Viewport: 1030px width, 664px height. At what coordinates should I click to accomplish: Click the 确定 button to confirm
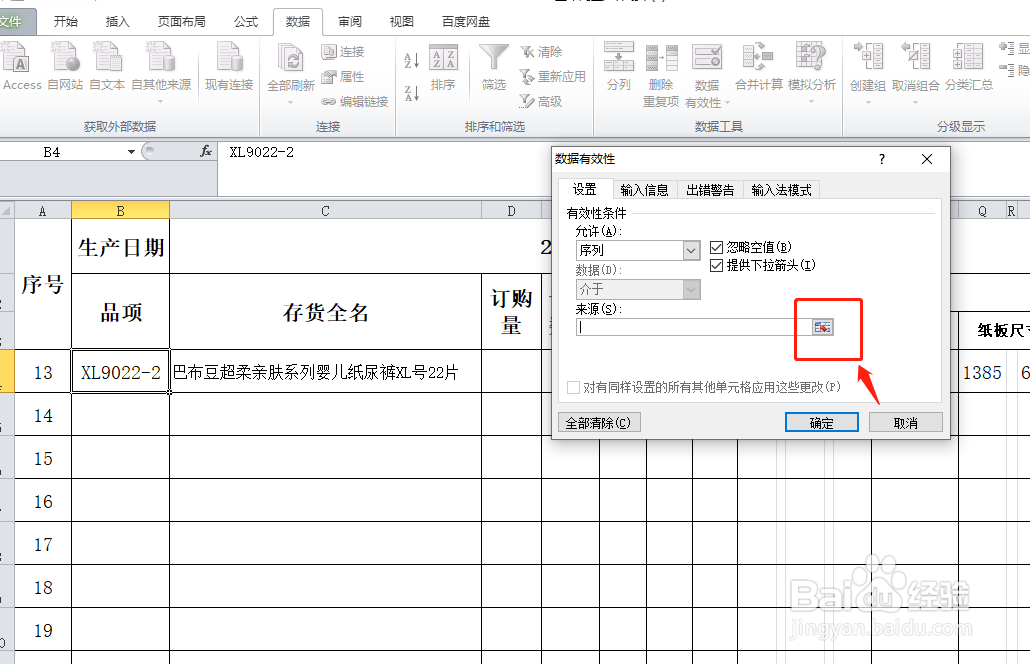(x=821, y=422)
